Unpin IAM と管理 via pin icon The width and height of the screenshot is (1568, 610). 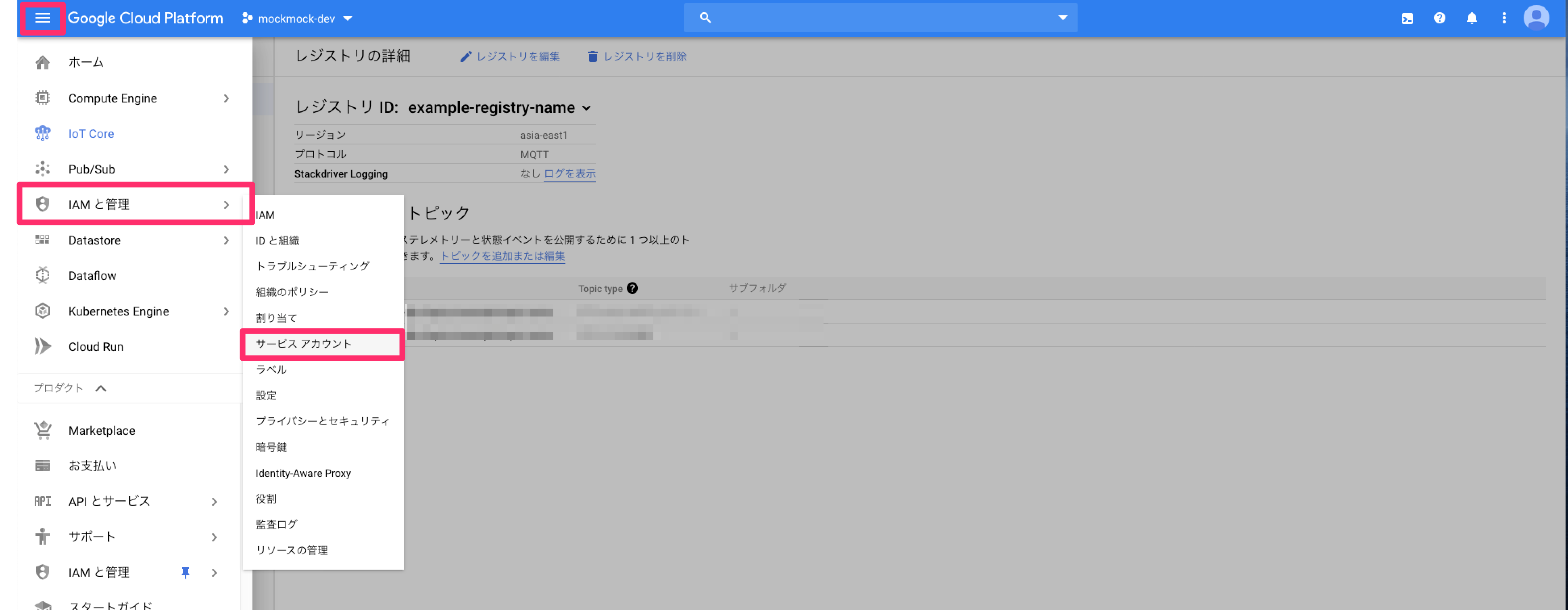point(186,572)
